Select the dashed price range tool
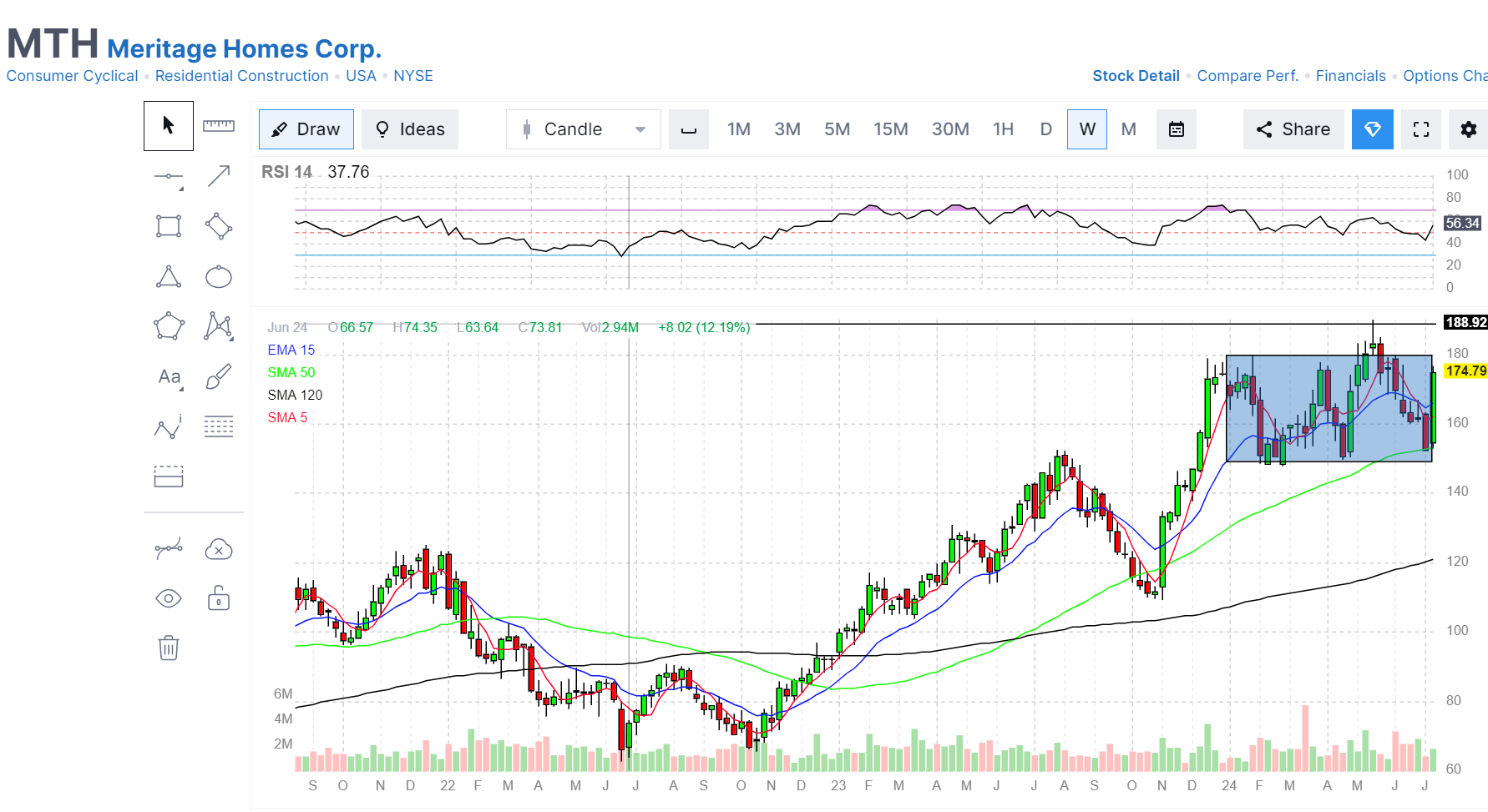Image resolution: width=1488 pixels, height=812 pixels. (x=169, y=477)
